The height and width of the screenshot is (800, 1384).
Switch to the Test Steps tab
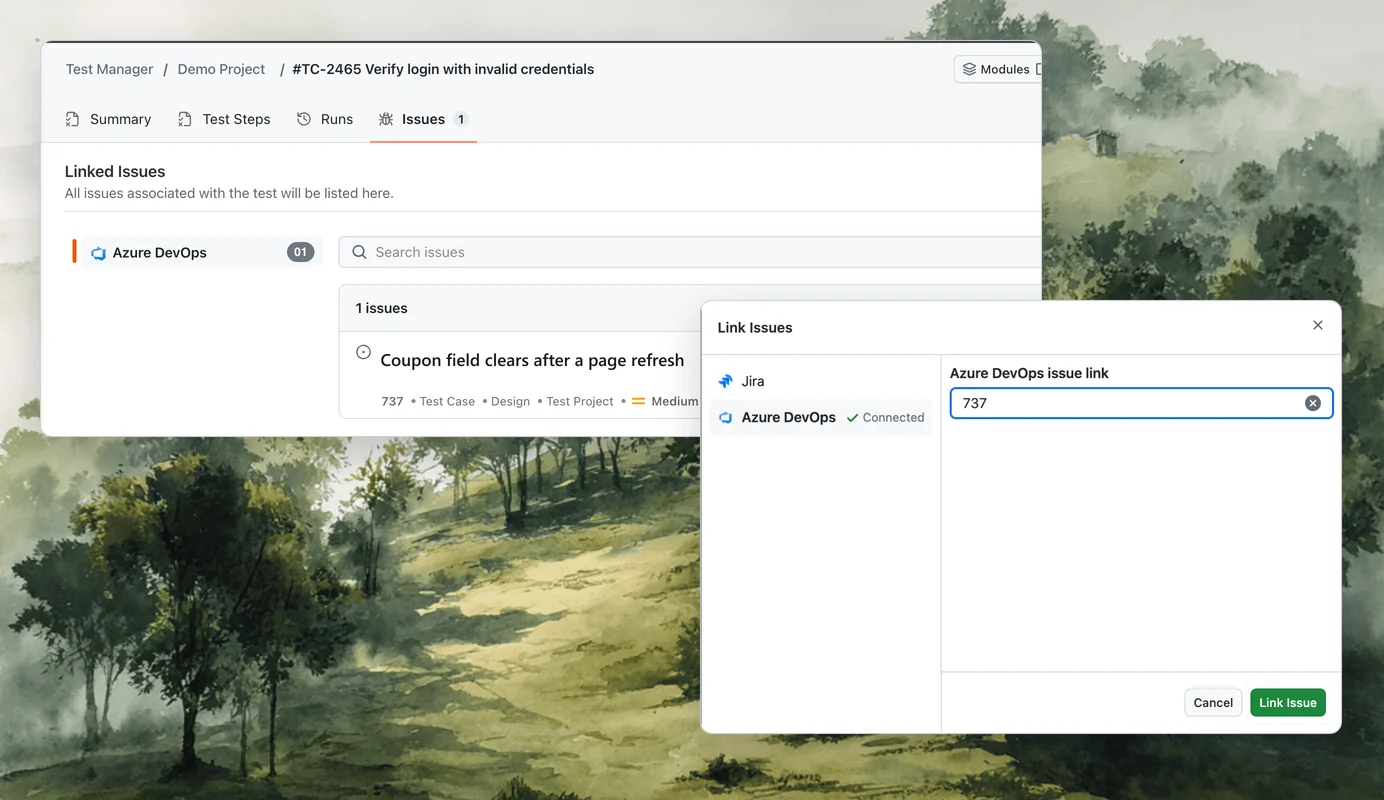[x=224, y=119]
